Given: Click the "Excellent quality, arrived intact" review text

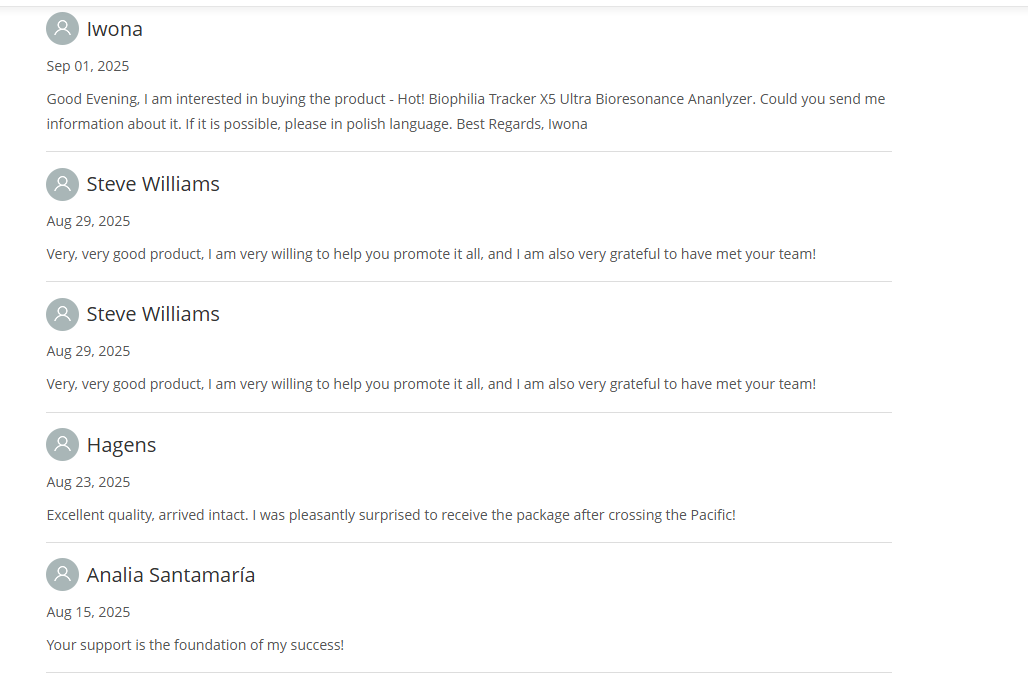Looking at the screenshot, I should click(391, 515).
